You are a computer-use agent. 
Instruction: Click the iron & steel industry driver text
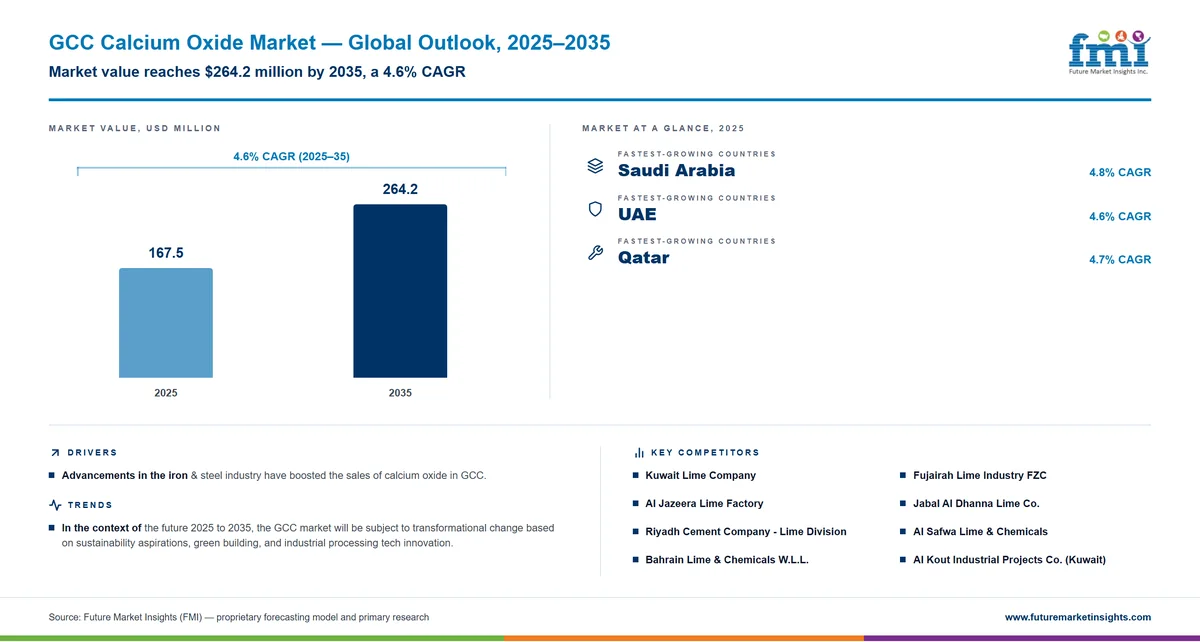click(x=274, y=476)
